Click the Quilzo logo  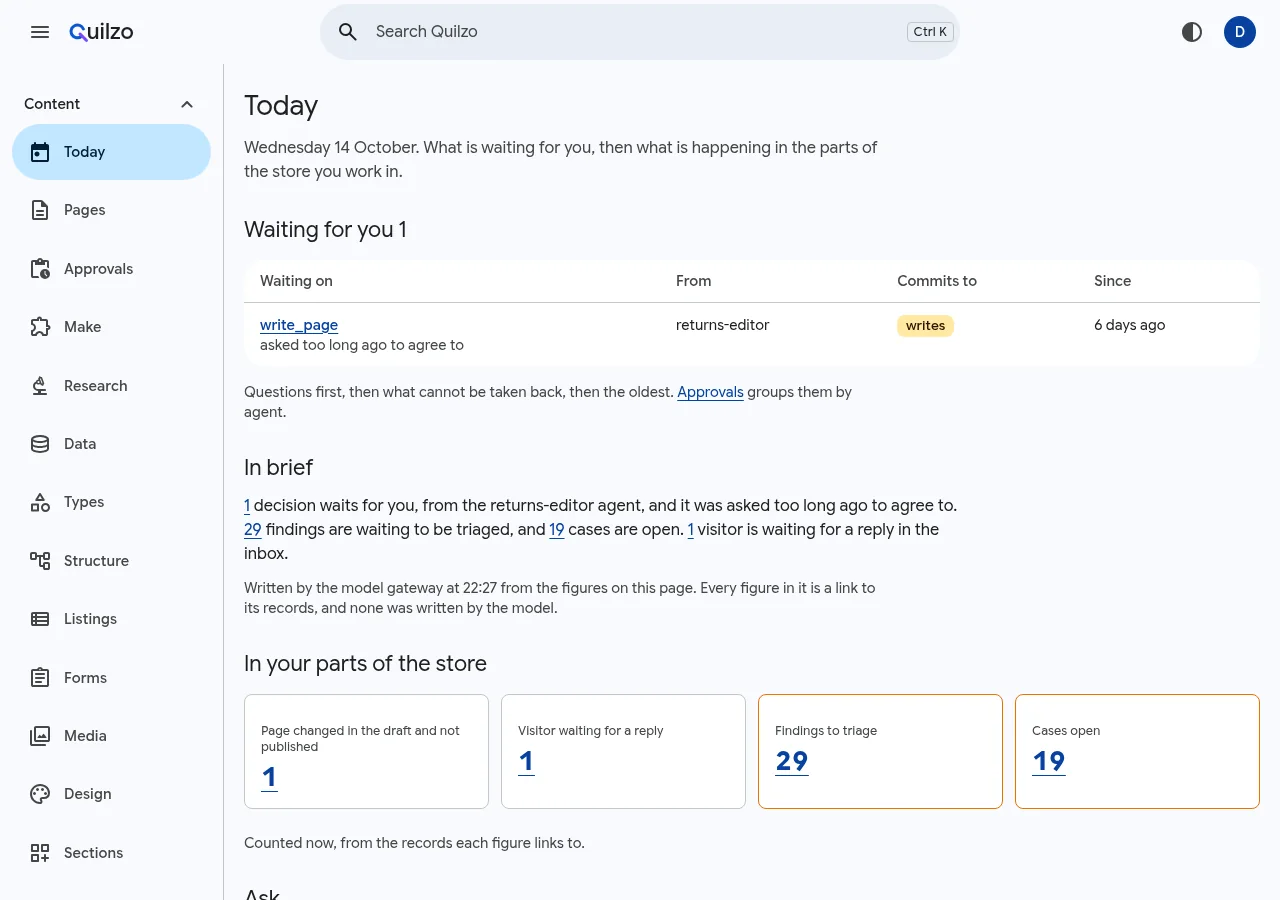[101, 32]
